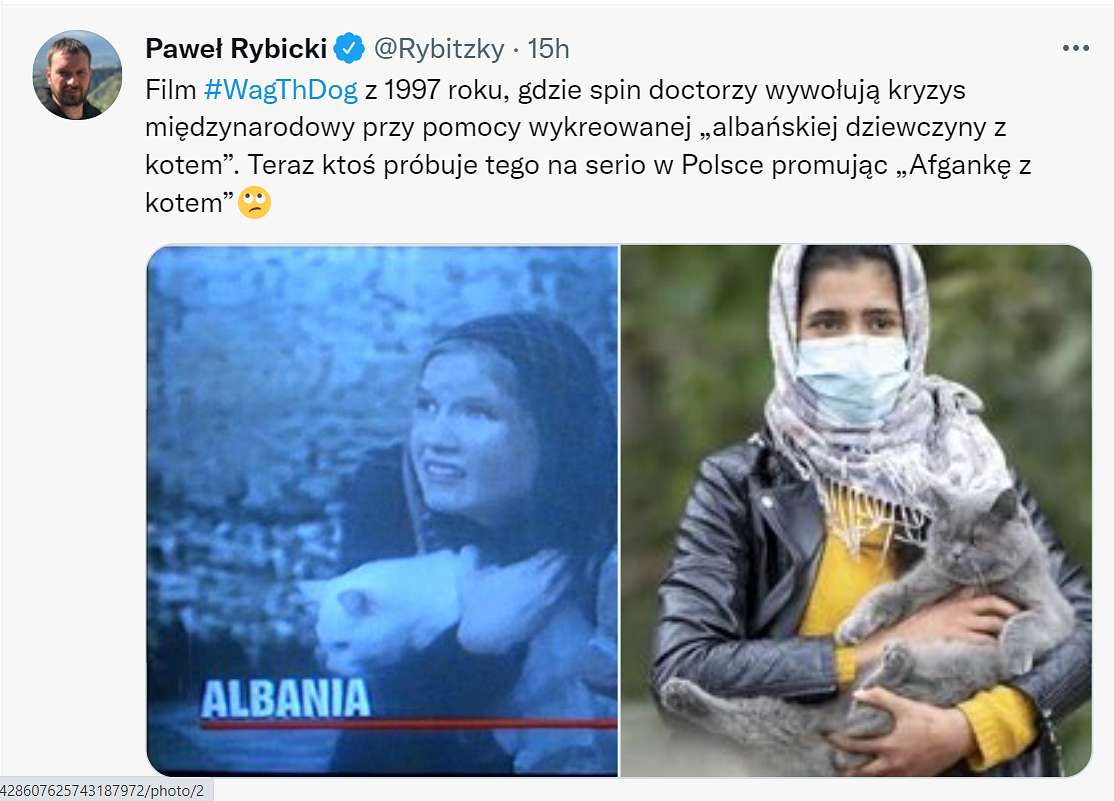The image size is (1114, 801).
Task: Click the eye-roll emoji ending the tweet
Action: tap(254, 203)
